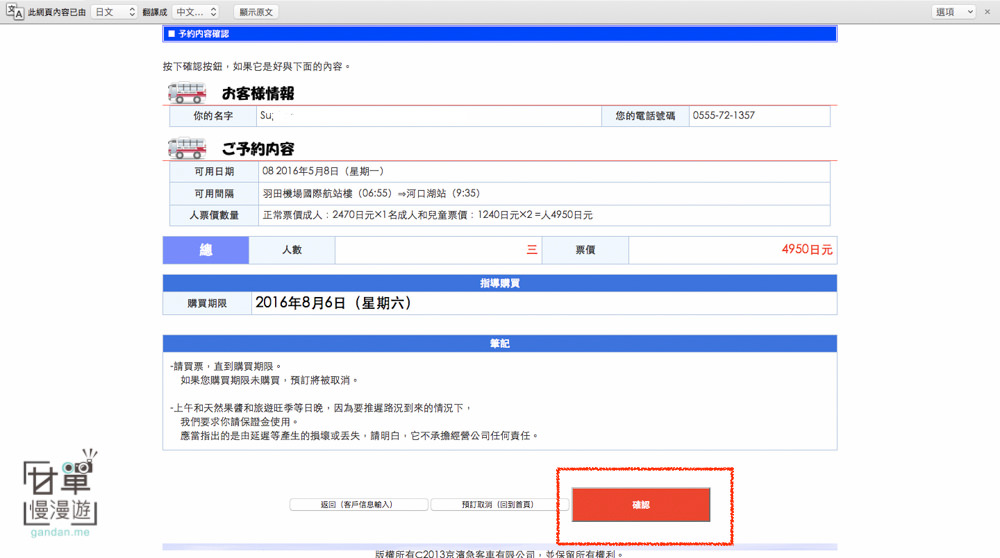Click the note line 如果您購買期限未購買，預訂將被取消
Viewport: 1000px width, 558px height.
(269, 380)
